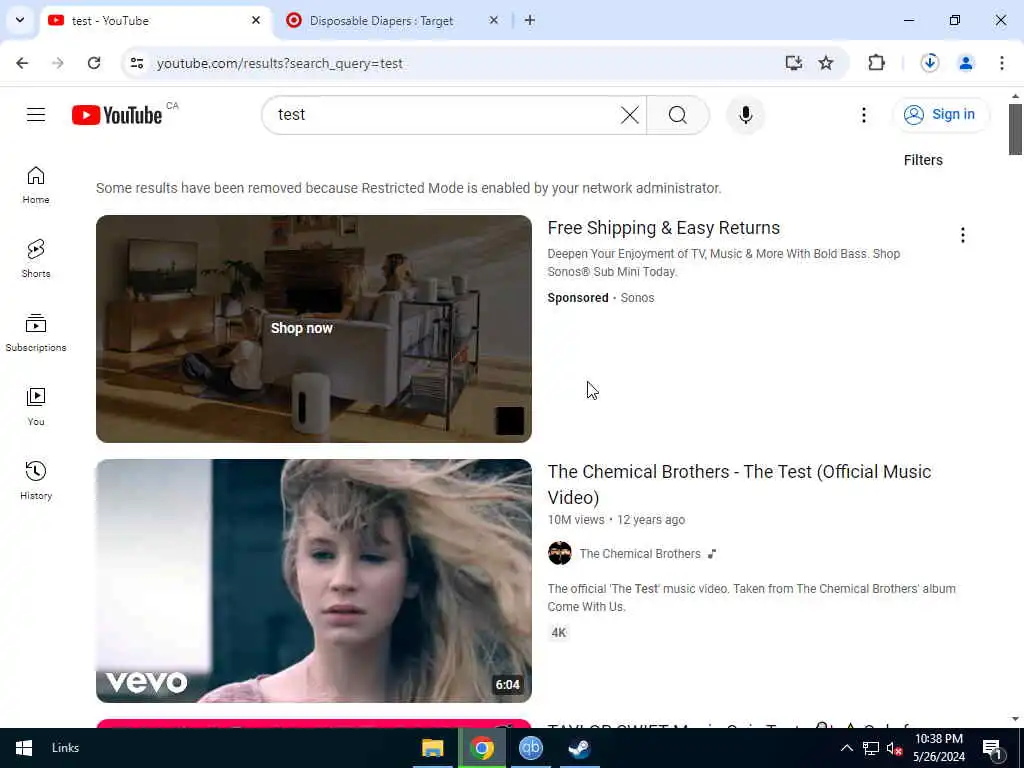Open network icon in system tray
Image resolution: width=1024 pixels, height=768 pixels.
click(871, 748)
